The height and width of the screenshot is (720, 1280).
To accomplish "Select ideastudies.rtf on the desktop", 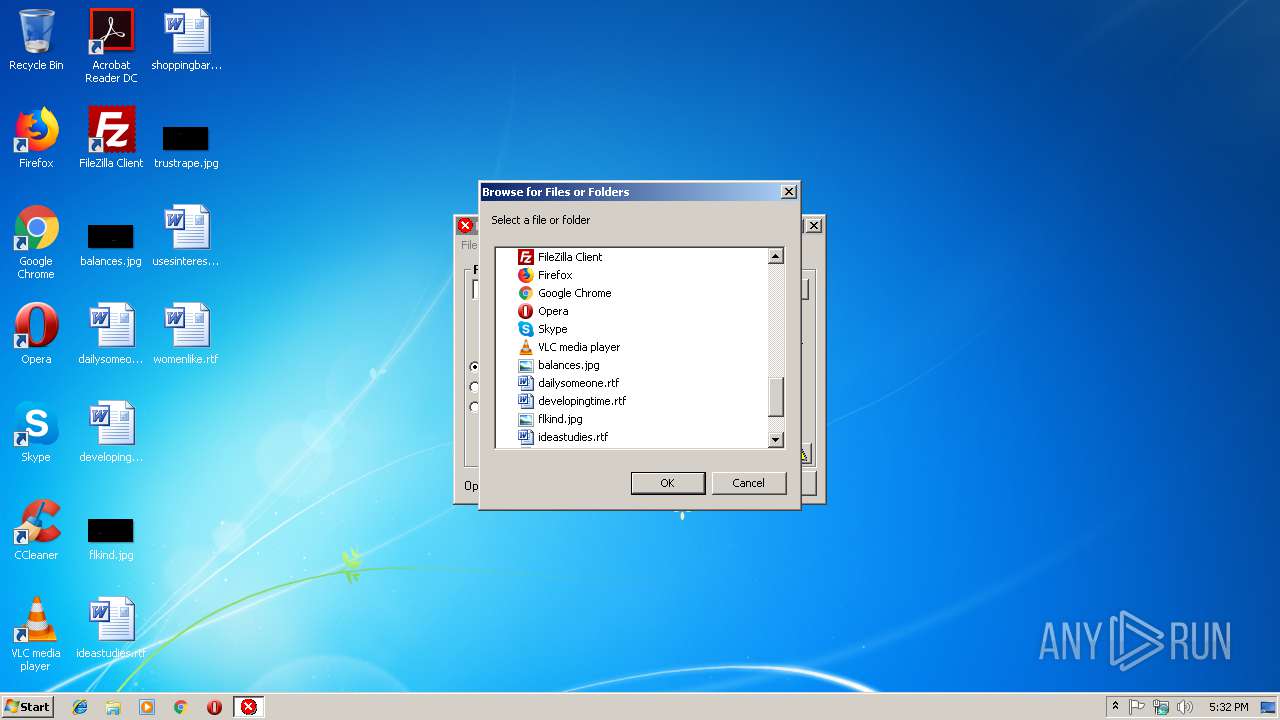I will 111,628.
